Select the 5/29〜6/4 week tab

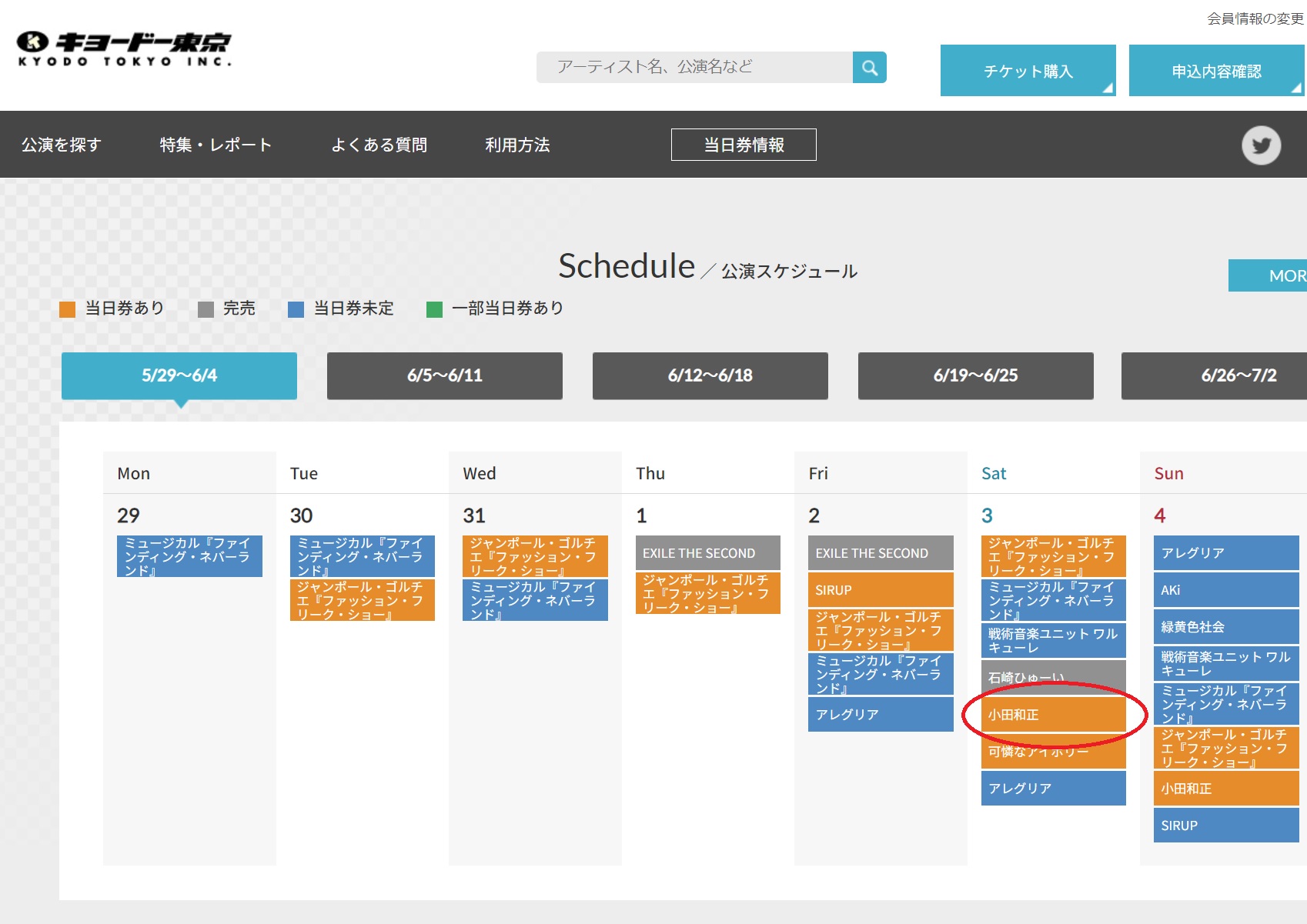[x=179, y=375]
